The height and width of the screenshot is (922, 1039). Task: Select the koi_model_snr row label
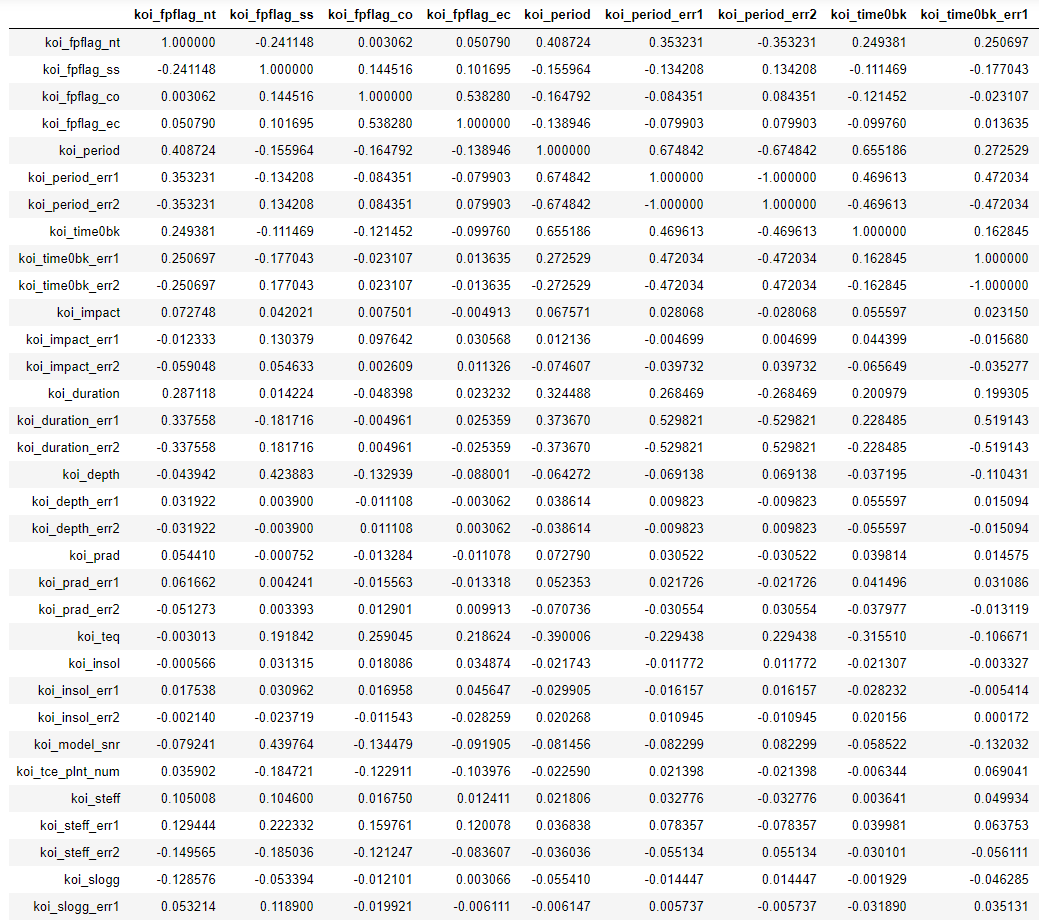point(77,745)
